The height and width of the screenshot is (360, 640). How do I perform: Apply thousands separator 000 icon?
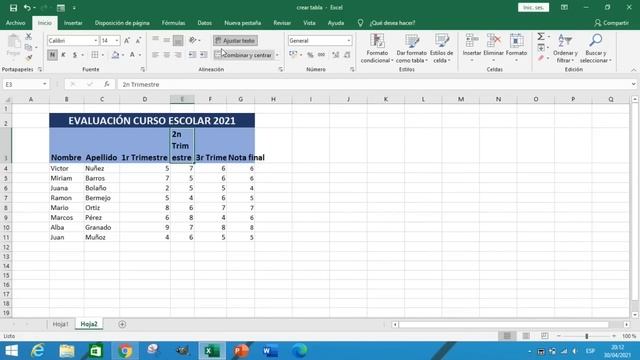(322, 55)
